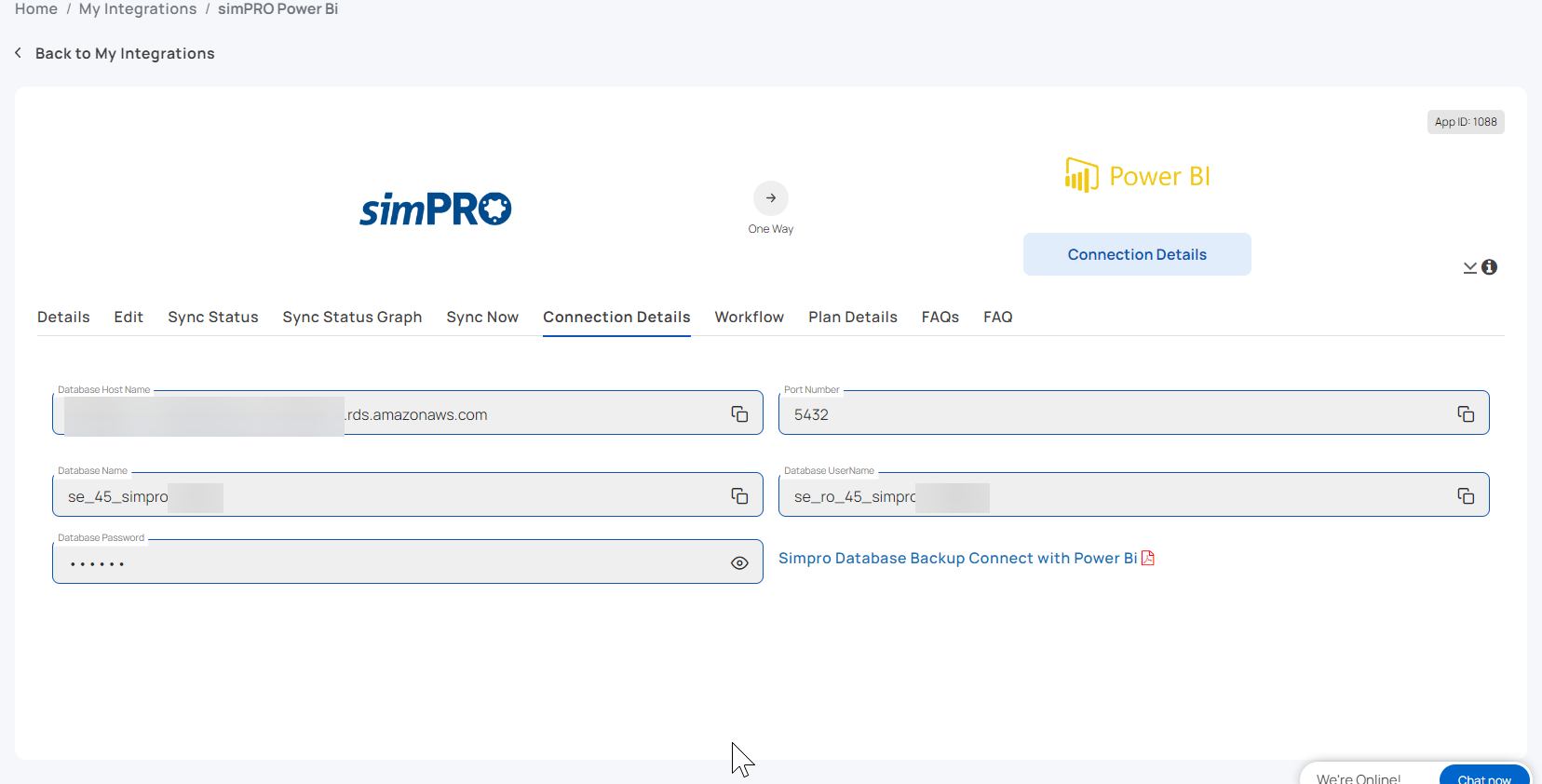This screenshot has height=784, width=1542.
Task: Click the blue Connection Details button
Action: click(x=1137, y=254)
